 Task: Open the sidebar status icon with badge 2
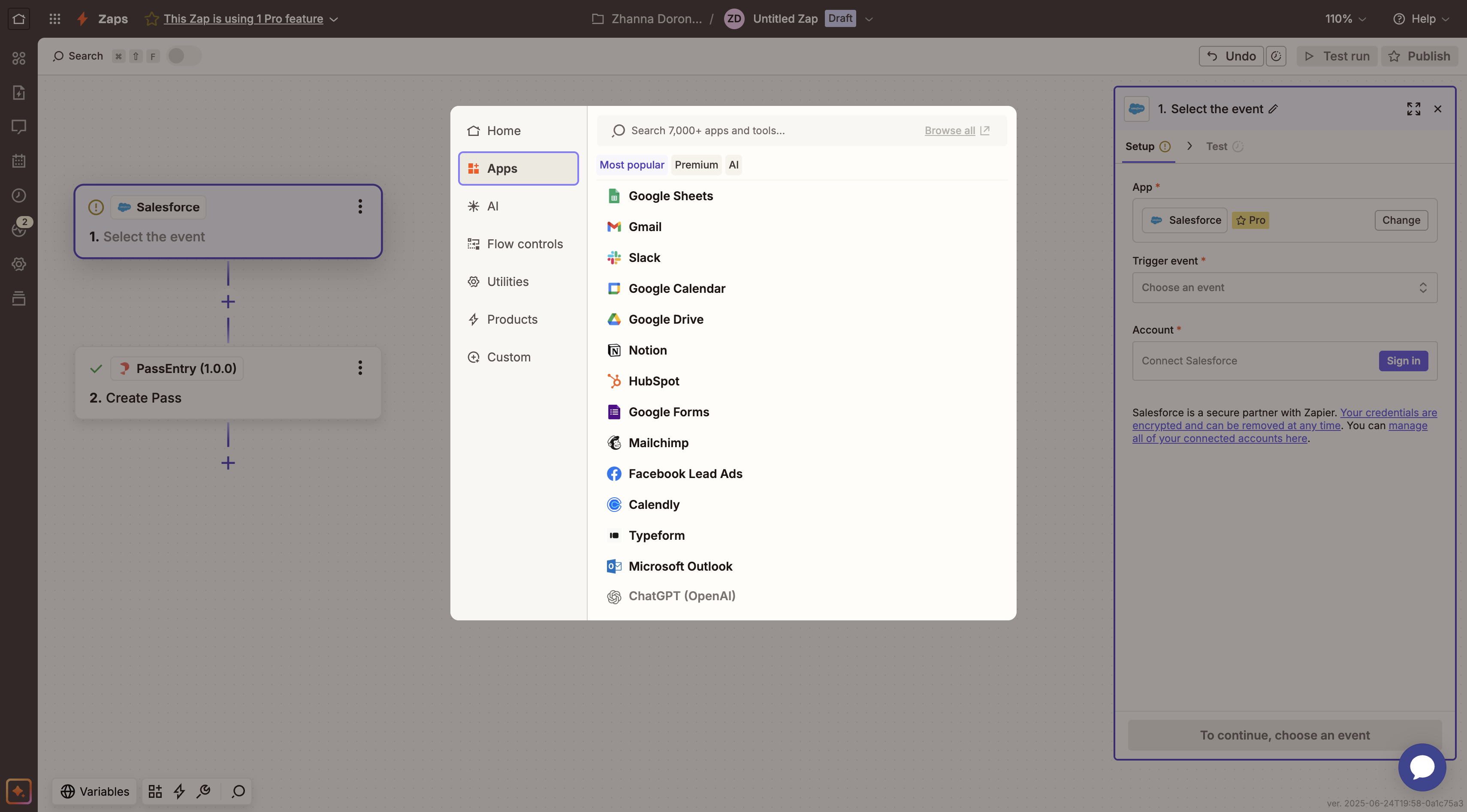click(x=19, y=229)
